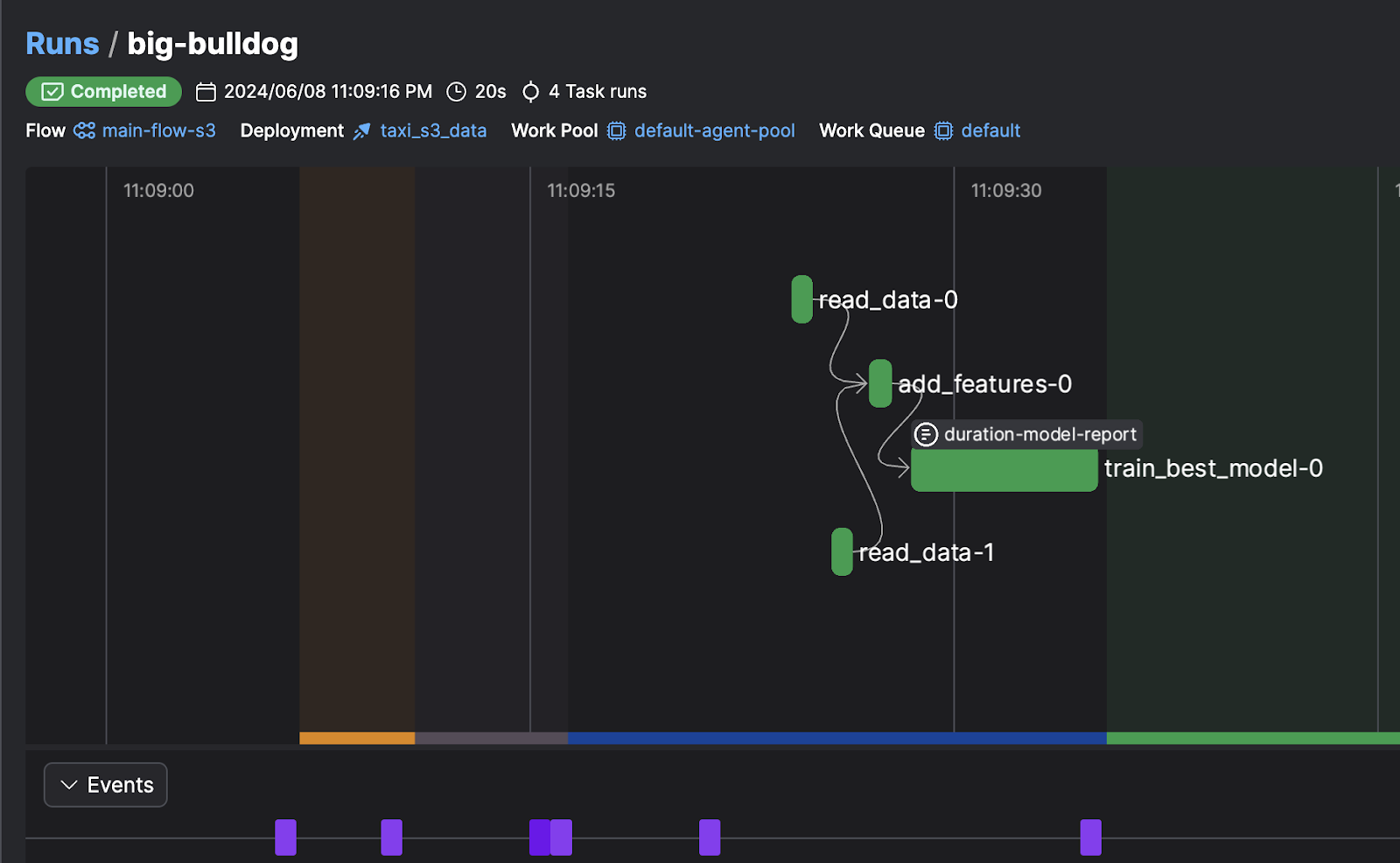Click the blue running state segment
This screenshot has height=863, width=1400.
coord(837,739)
